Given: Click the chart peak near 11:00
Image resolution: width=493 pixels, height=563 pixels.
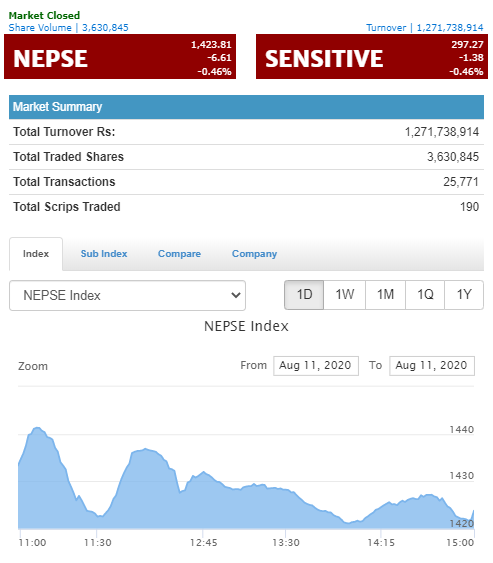Looking at the screenshot, I should (37, 428).
